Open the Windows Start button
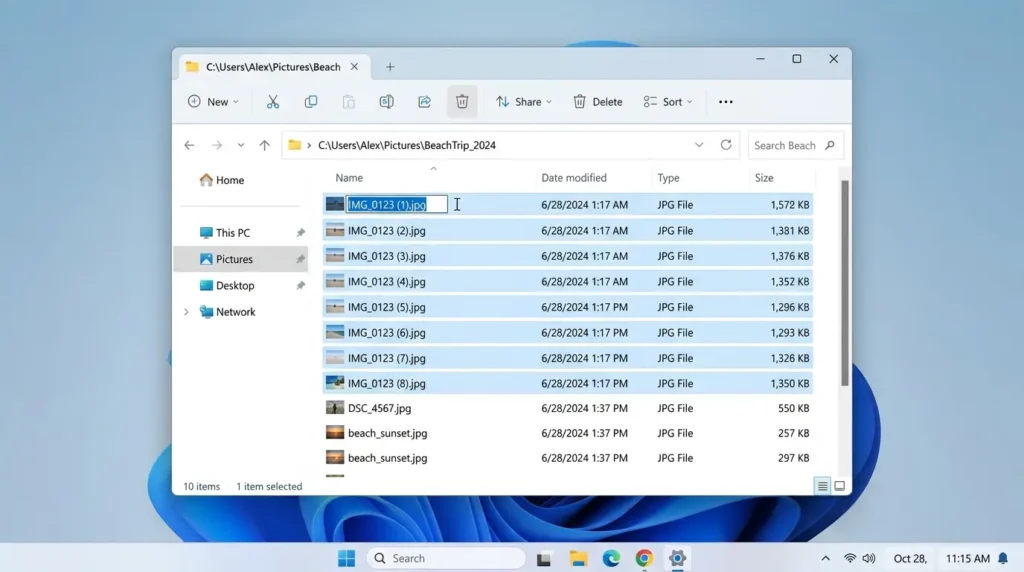 (347, 558)
